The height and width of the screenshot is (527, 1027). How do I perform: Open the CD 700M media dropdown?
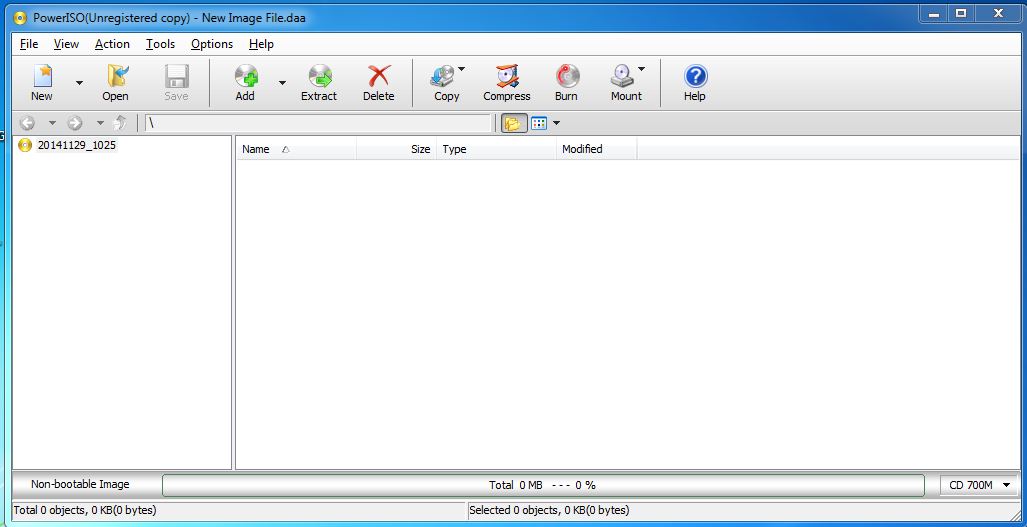[x=979, y=485]
